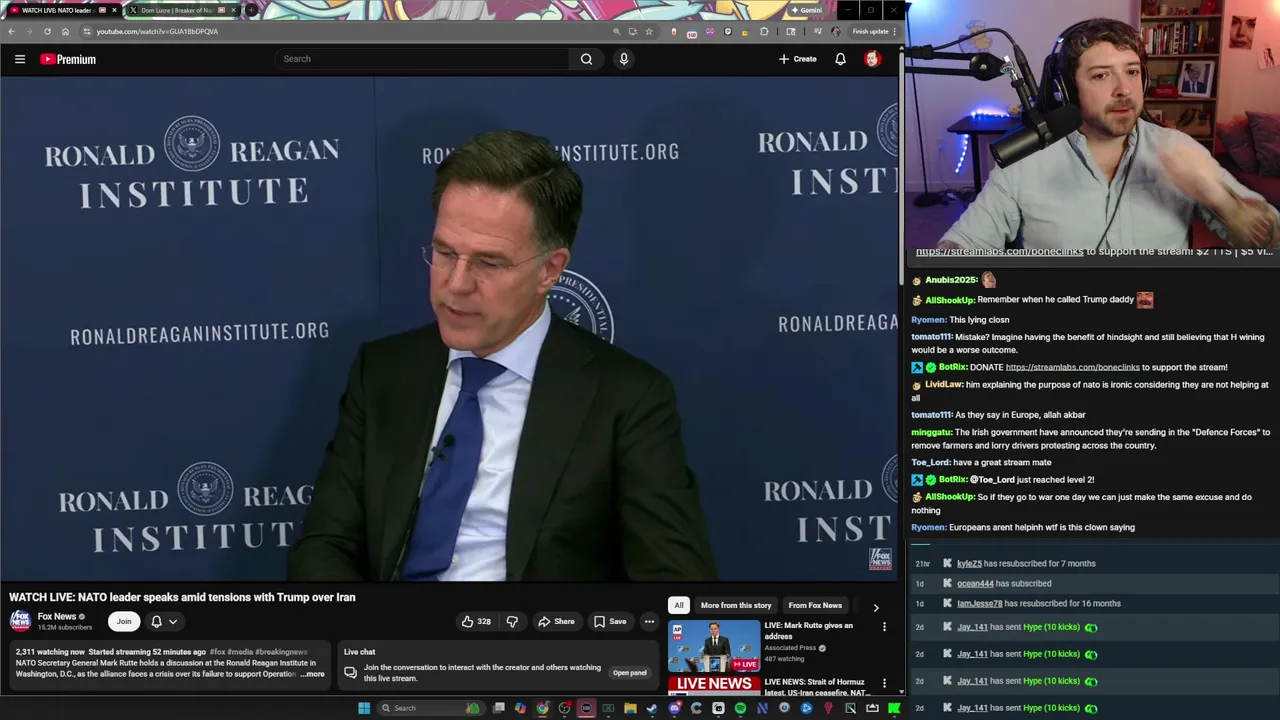1280x720 pixels.
Task: Open the Fox News channel avatar
Action: pyautogui.click(x=20, y=621)
